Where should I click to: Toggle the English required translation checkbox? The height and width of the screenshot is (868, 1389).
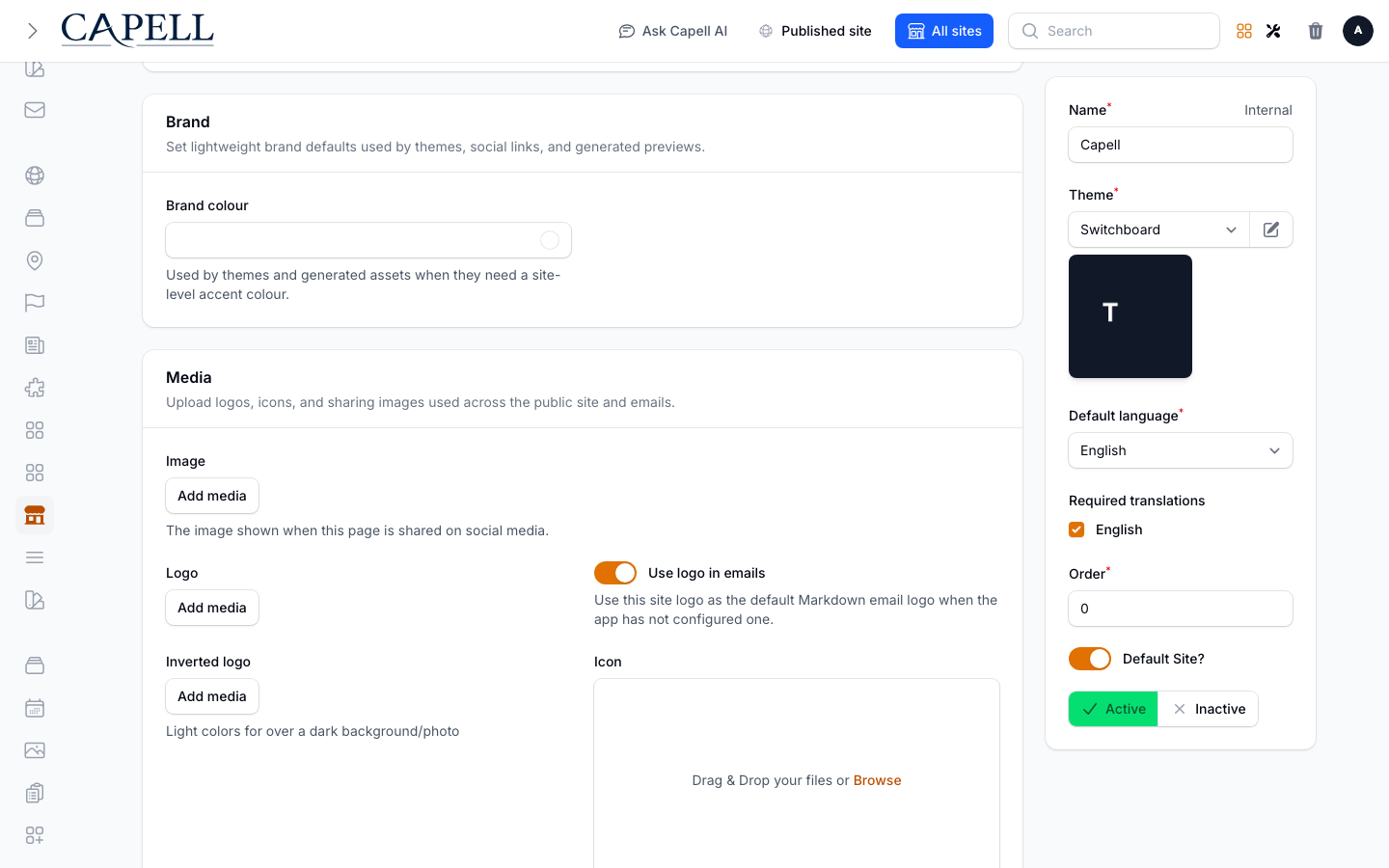(x=1076, y=529)
